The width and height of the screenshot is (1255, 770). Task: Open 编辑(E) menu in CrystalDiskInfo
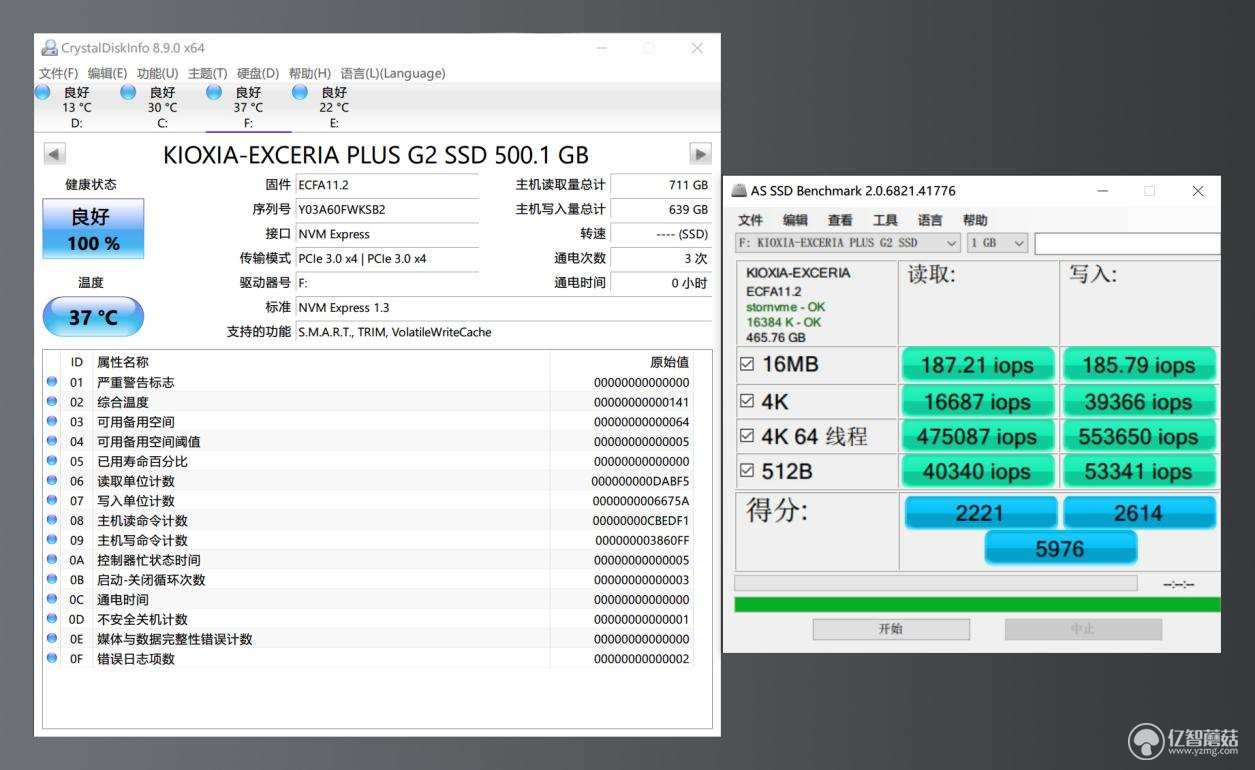point(107,73)
